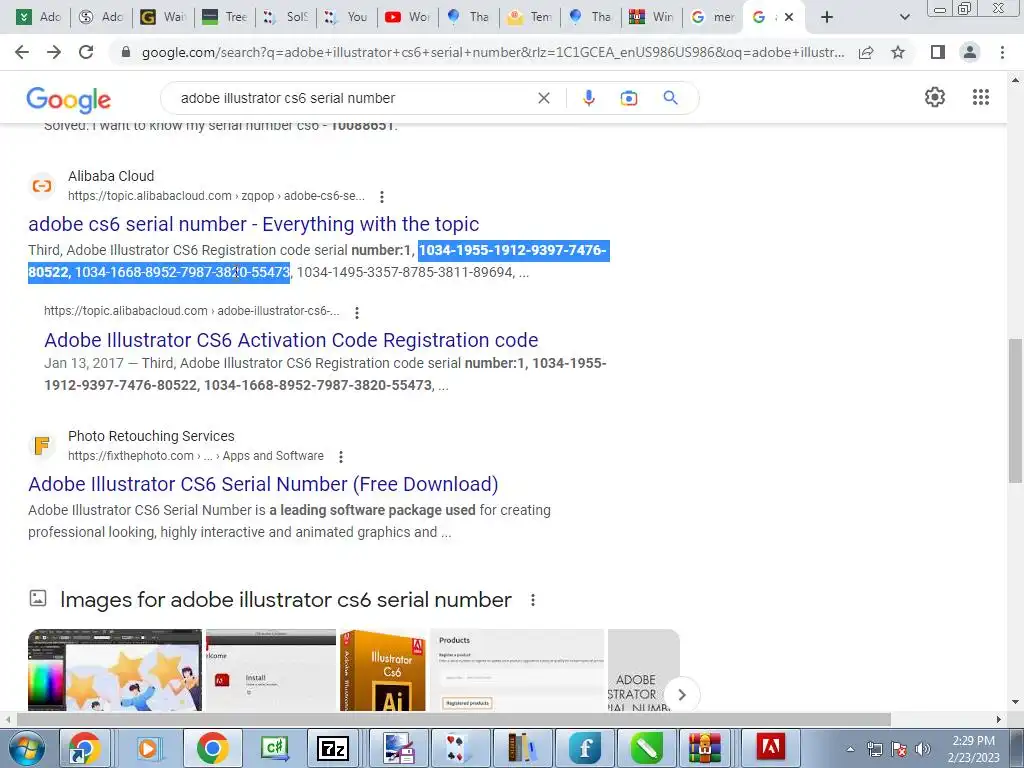
Task: Open the 7-Zip taskbar icon
Action: coord(332,748)
